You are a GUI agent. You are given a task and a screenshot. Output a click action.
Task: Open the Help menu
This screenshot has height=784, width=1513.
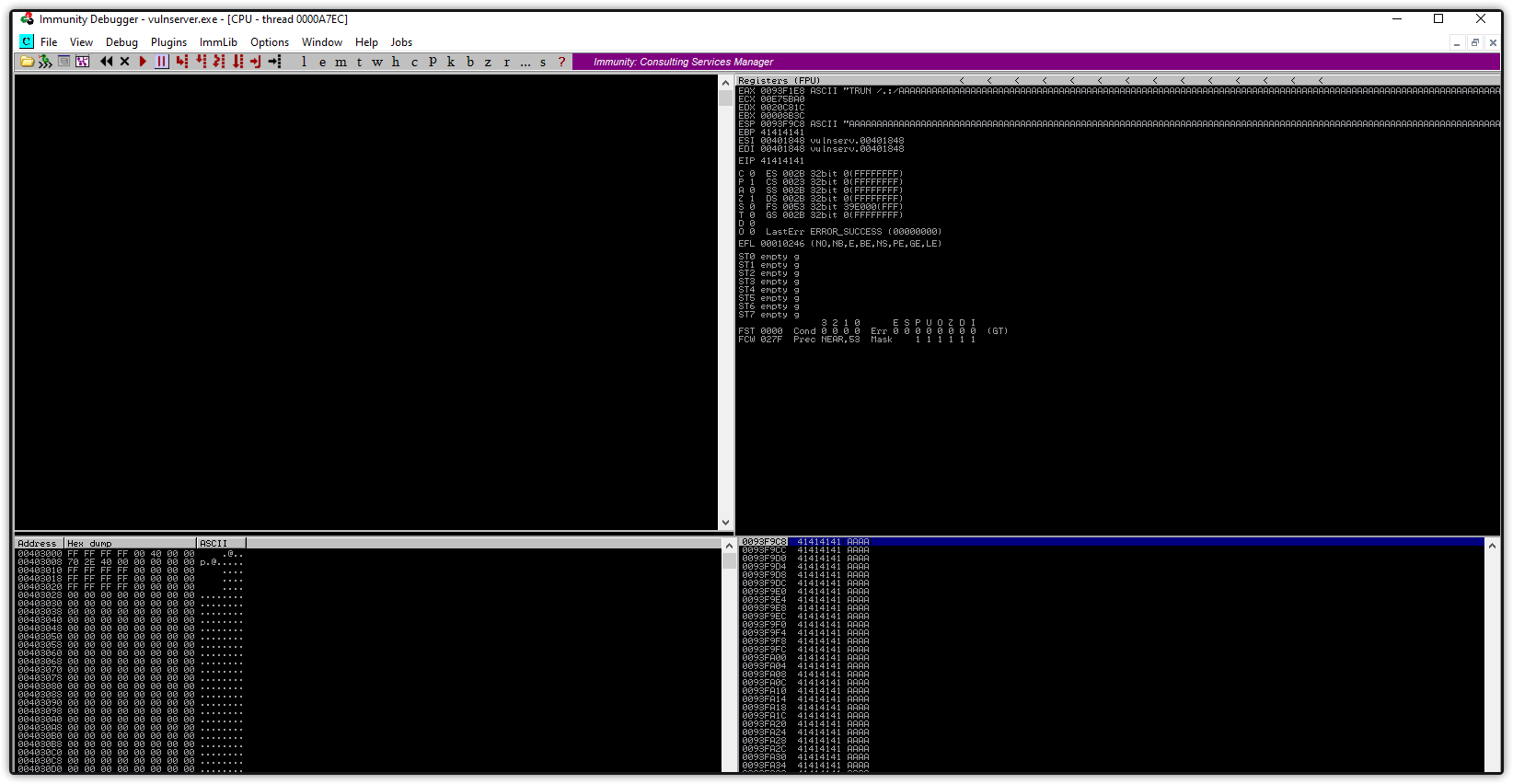[x=366, y=42]
